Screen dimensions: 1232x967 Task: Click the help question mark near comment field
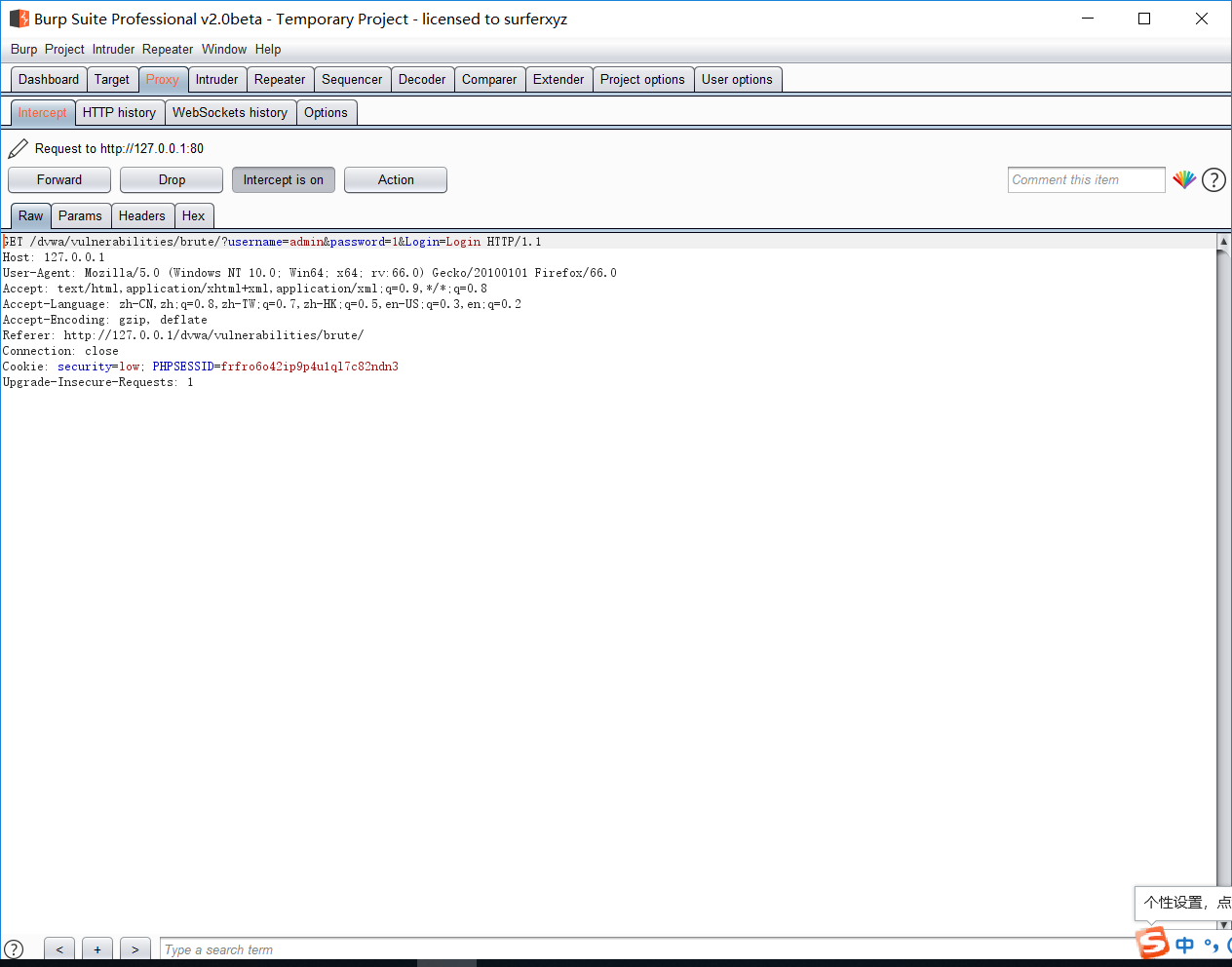(1213, 179)
